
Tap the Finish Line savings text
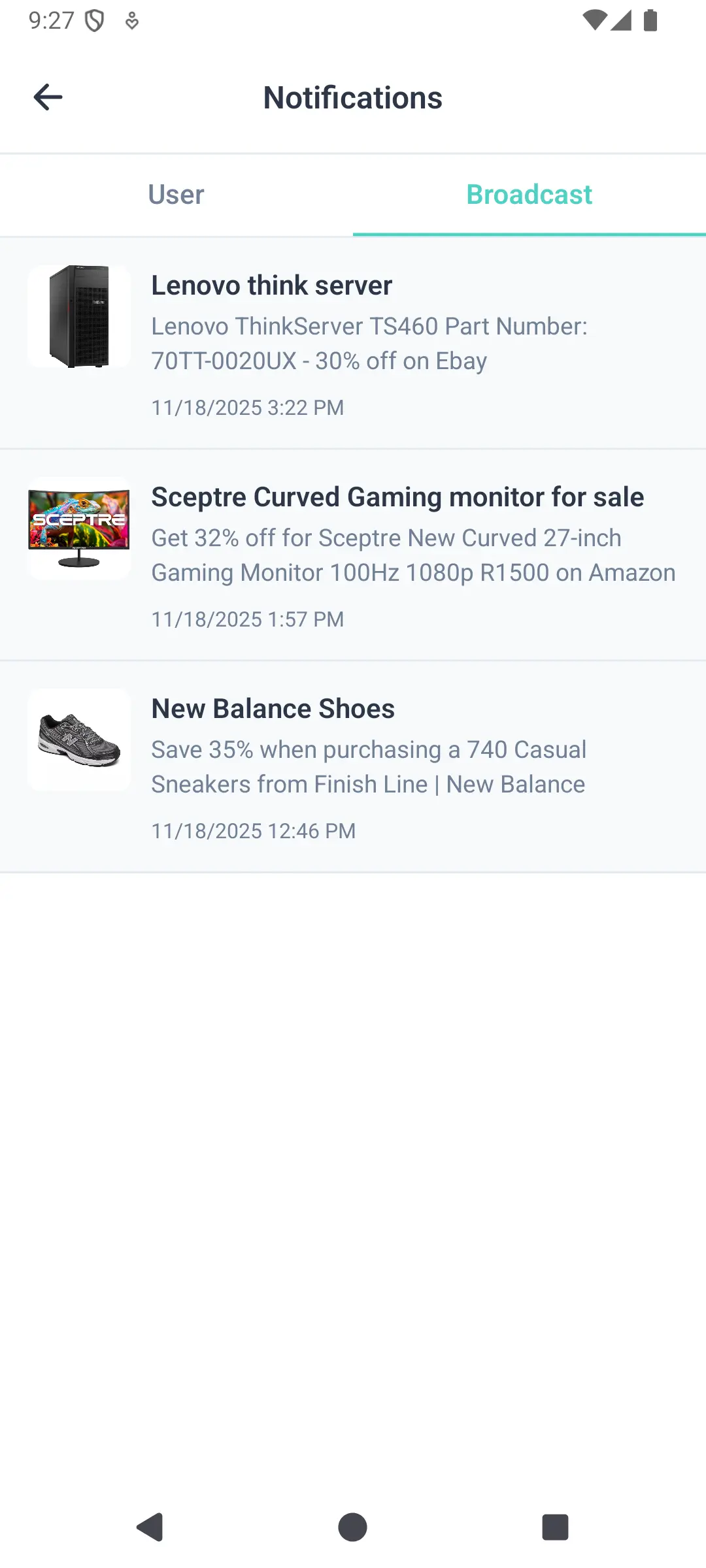368,766
